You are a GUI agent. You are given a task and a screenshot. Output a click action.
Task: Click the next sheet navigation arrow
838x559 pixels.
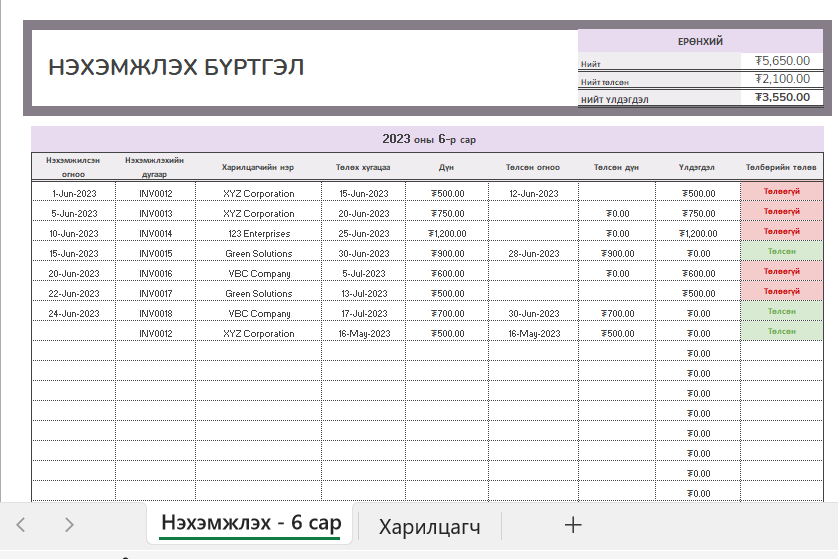68,525
